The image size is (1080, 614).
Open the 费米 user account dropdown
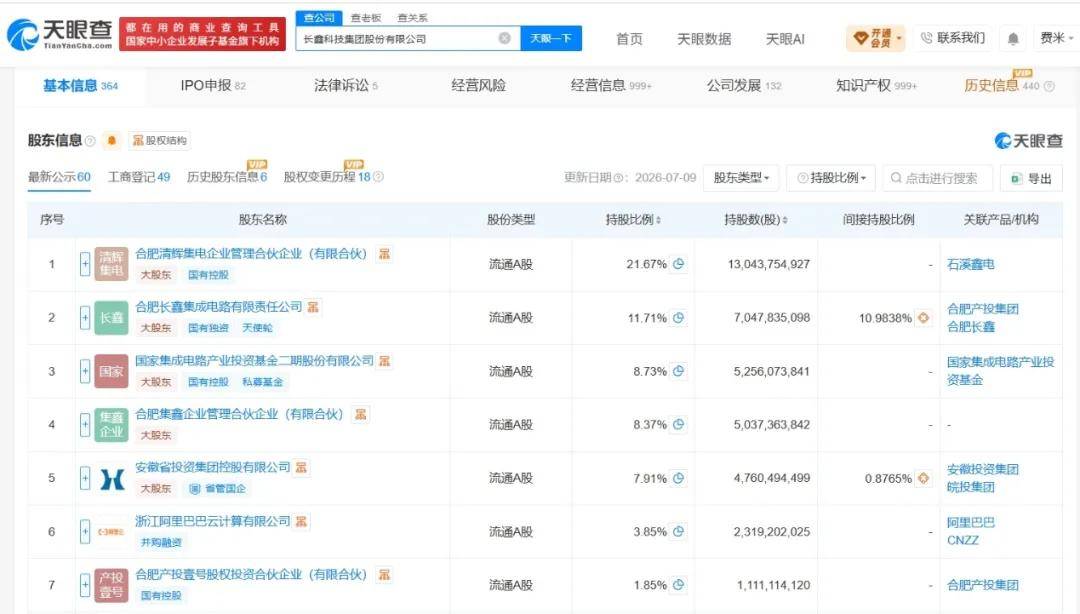pos(1057,38)
